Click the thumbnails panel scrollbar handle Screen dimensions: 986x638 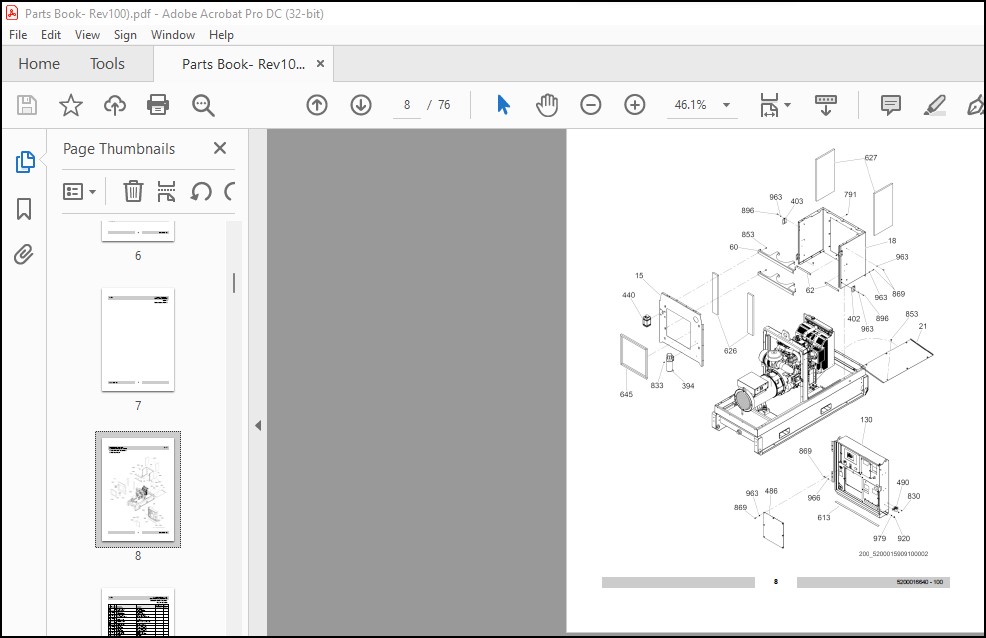(x=234, y=283)
